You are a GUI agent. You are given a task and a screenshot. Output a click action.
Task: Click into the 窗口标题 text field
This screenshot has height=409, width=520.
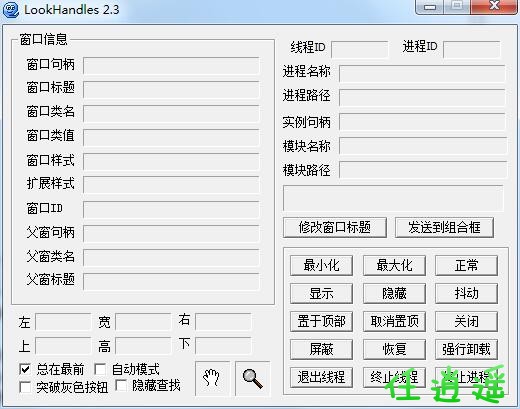[171, 89]
